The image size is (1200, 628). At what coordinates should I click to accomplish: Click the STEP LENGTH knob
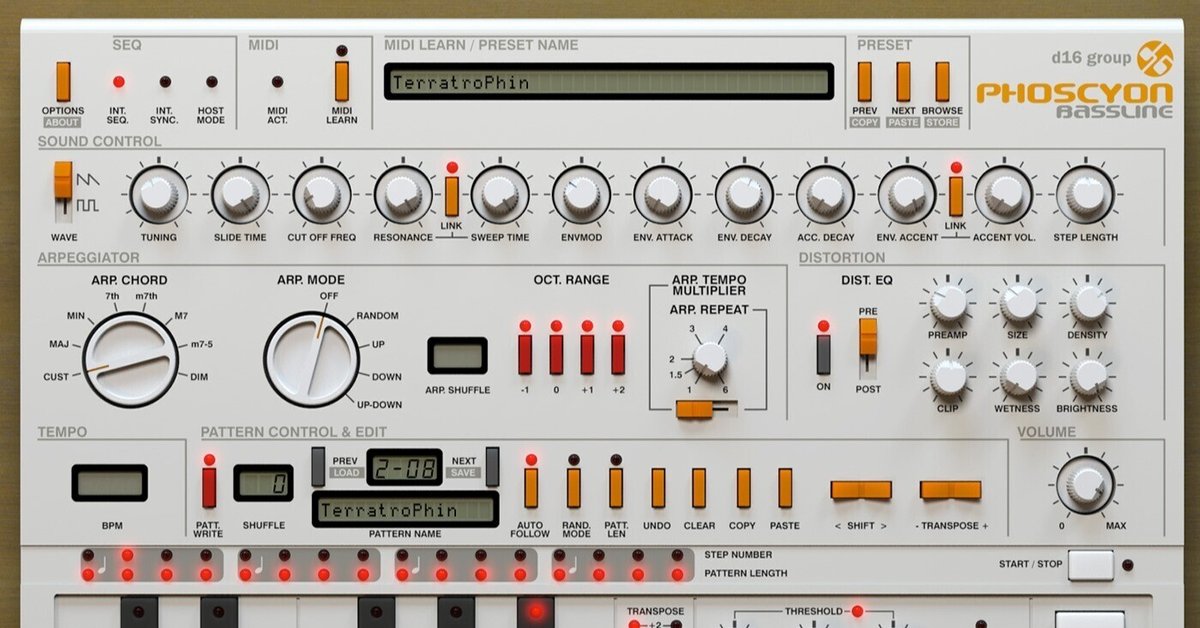click(1086, 194)
